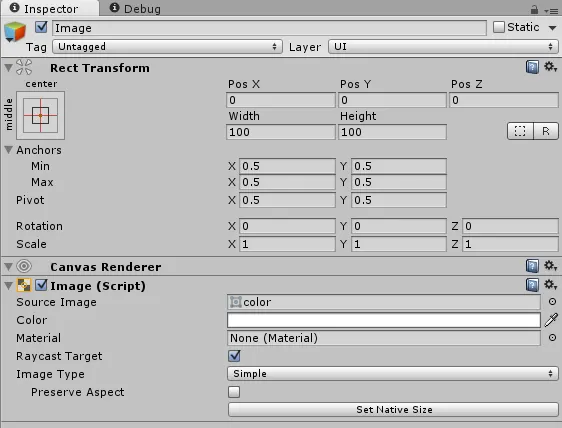Open Rect Transform gear settings menu
The width and height of the screenshot is (562, 428).
550,67
